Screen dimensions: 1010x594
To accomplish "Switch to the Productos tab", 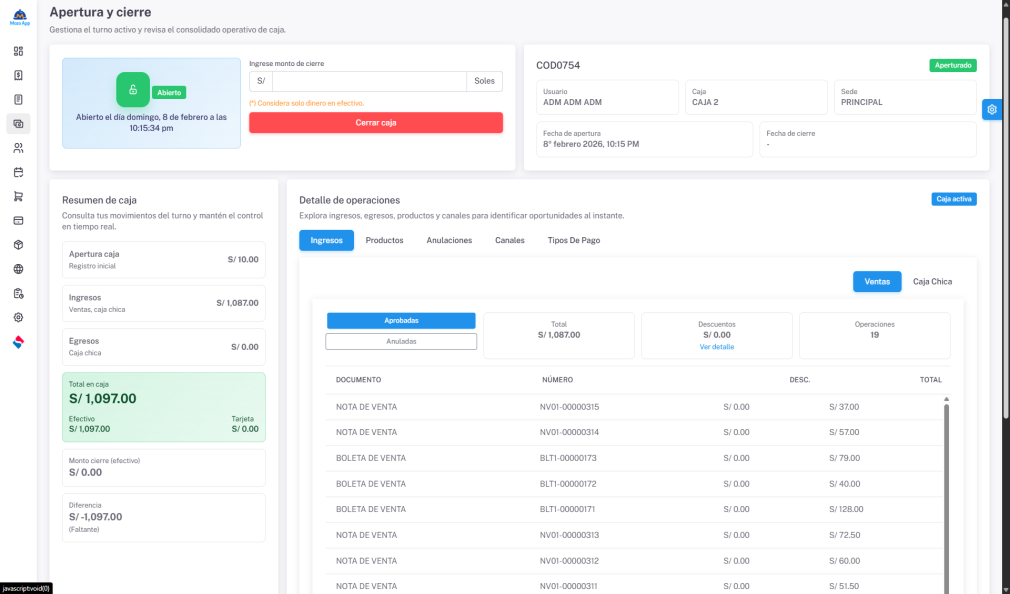I will (384, 241).
